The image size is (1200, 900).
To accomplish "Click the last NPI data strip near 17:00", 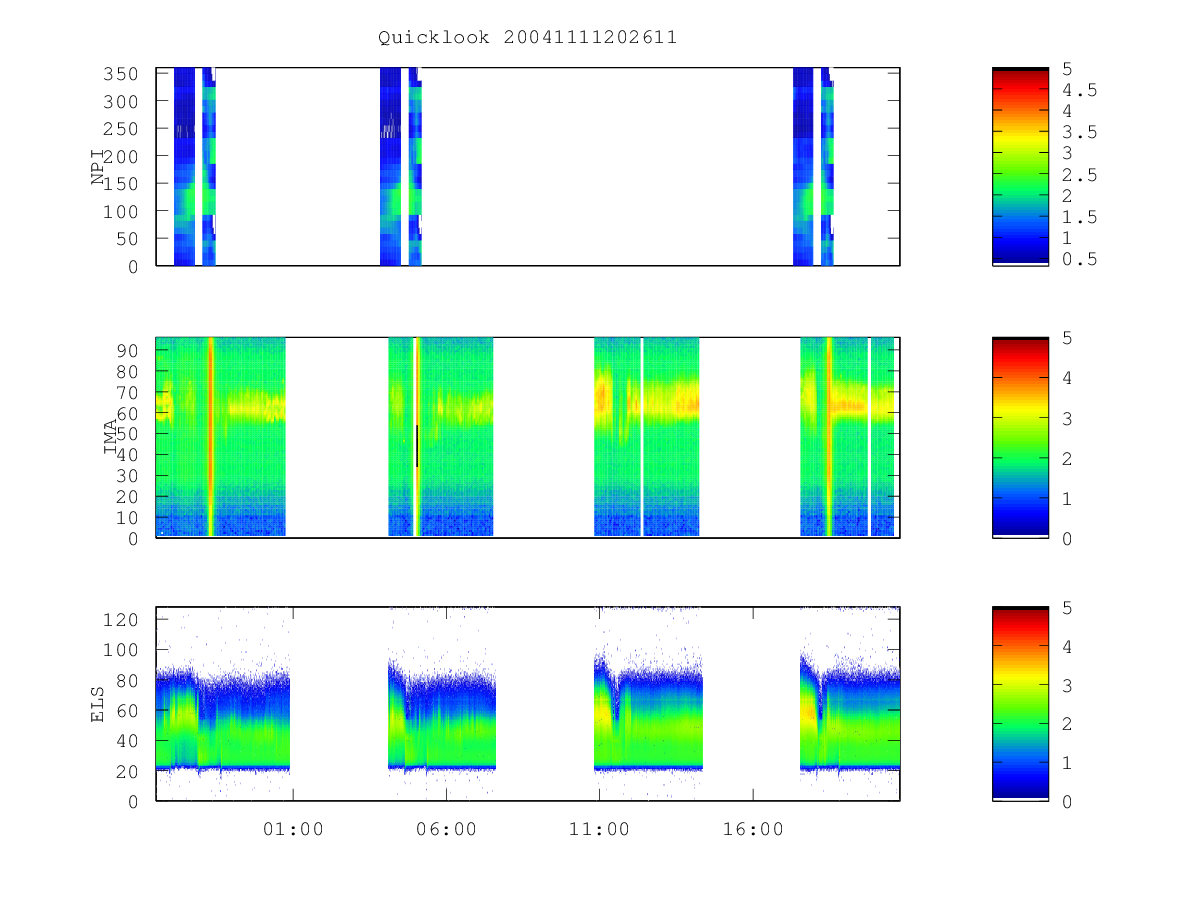I will point(828,167).
